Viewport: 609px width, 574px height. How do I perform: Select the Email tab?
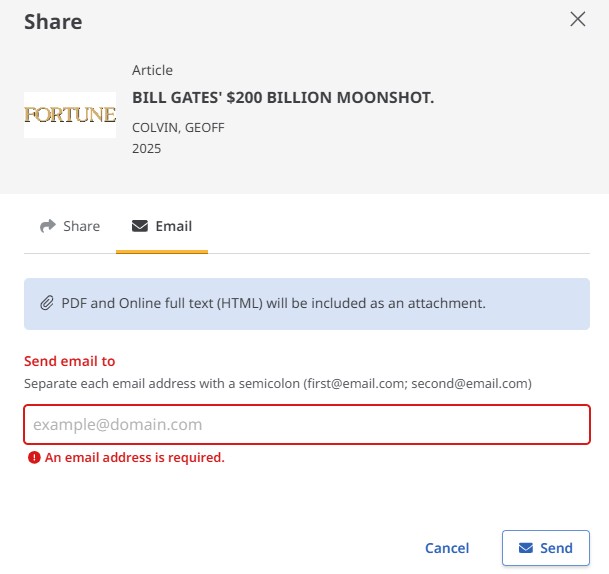click(162, 226)
